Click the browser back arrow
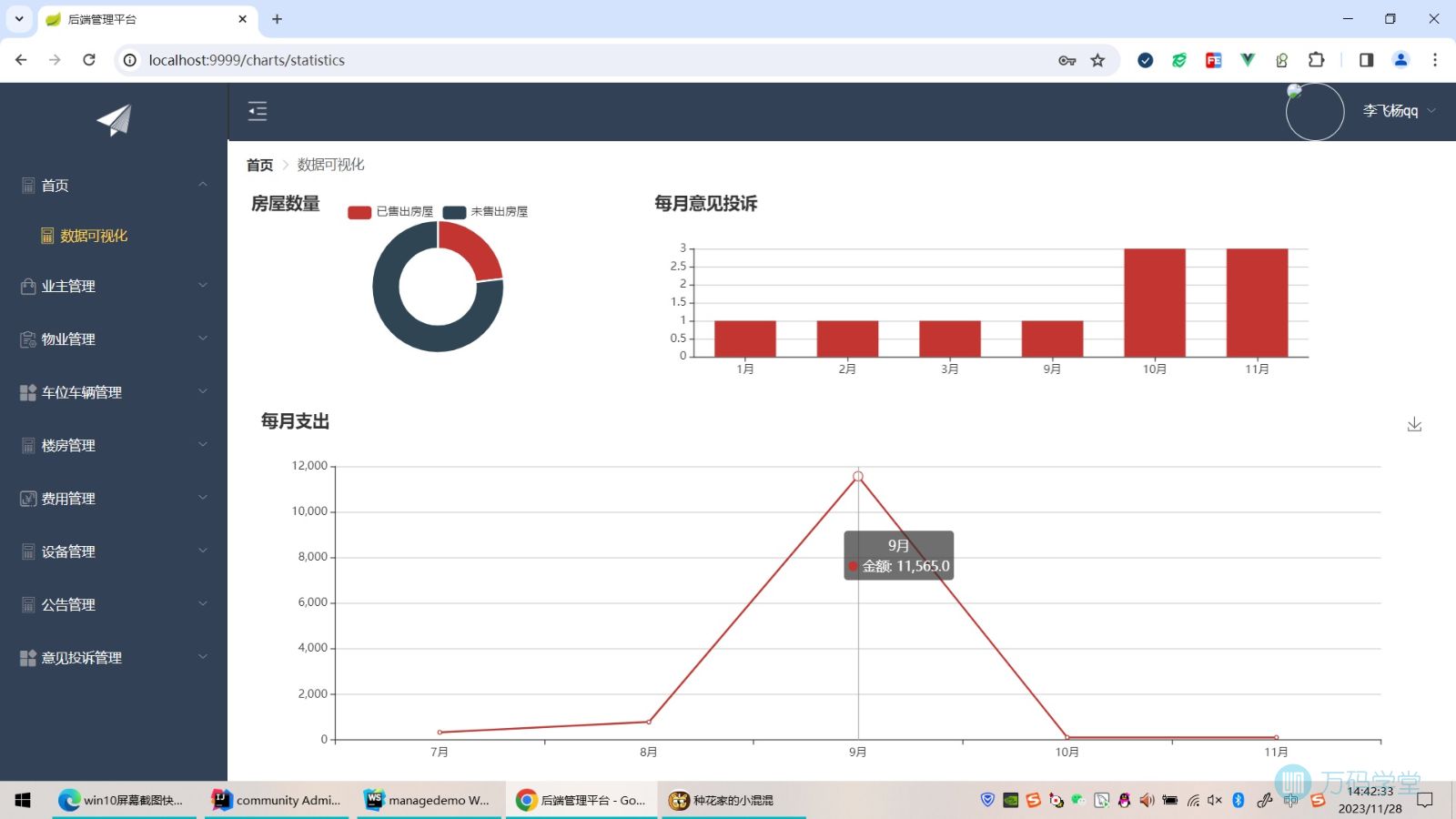 (x=21, y=60)
